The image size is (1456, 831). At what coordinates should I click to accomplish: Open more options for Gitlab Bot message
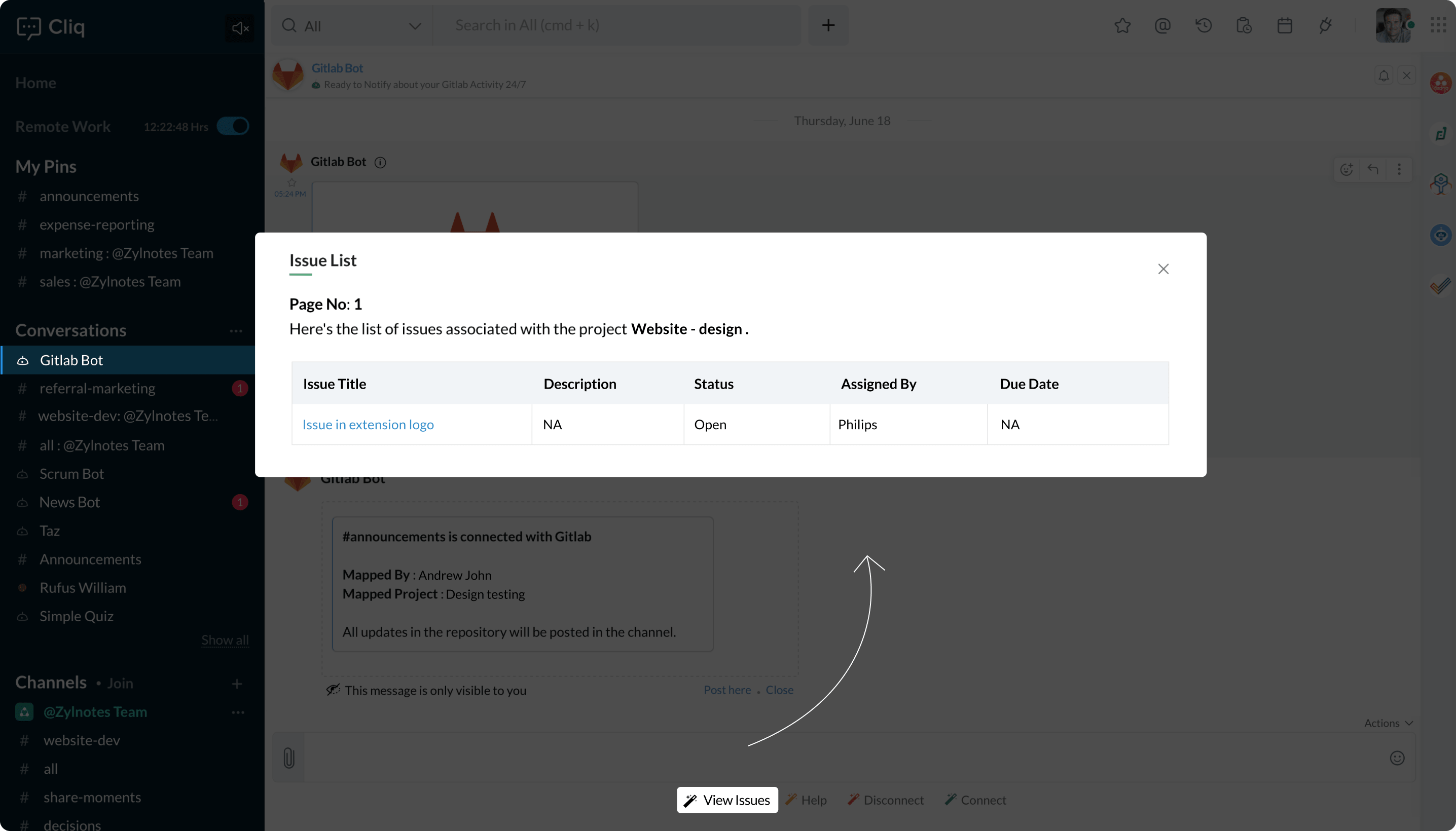pyautogui.click(x=1398, y=169)
